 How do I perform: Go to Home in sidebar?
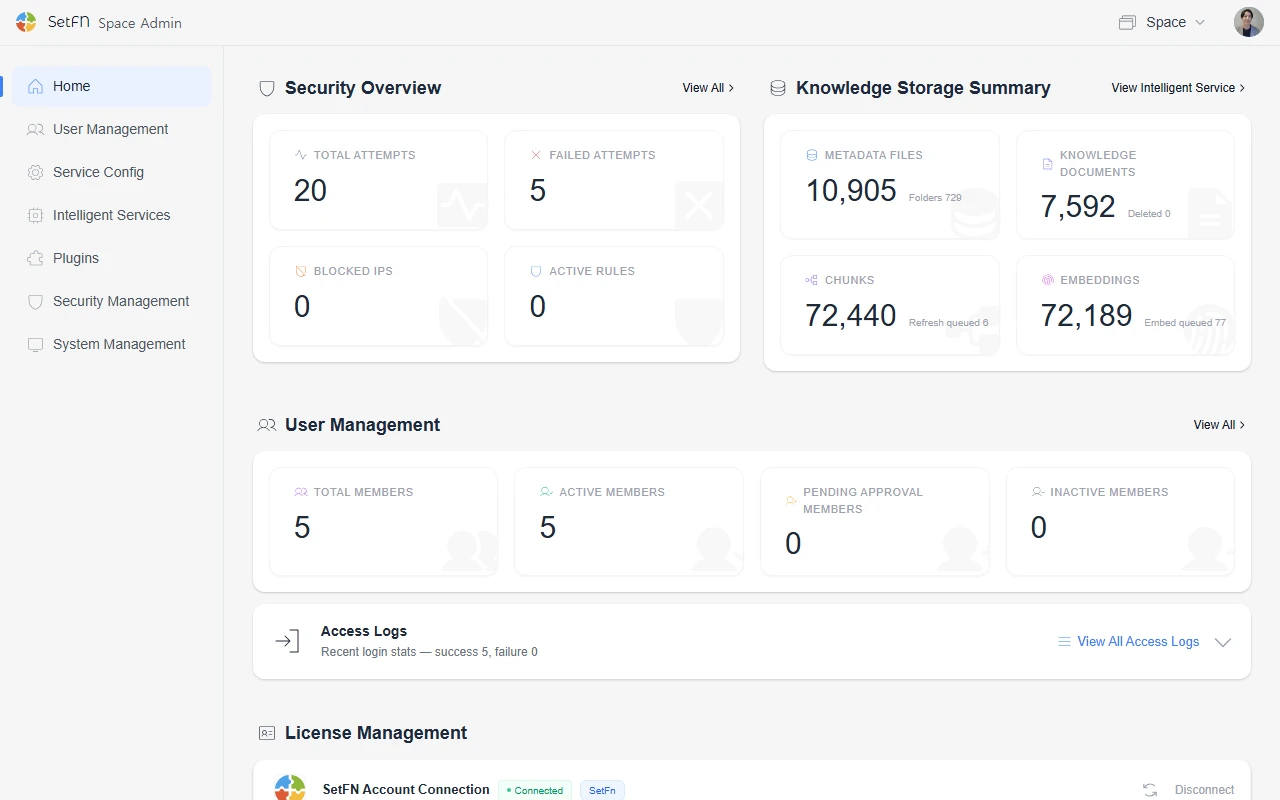point(112,86)
